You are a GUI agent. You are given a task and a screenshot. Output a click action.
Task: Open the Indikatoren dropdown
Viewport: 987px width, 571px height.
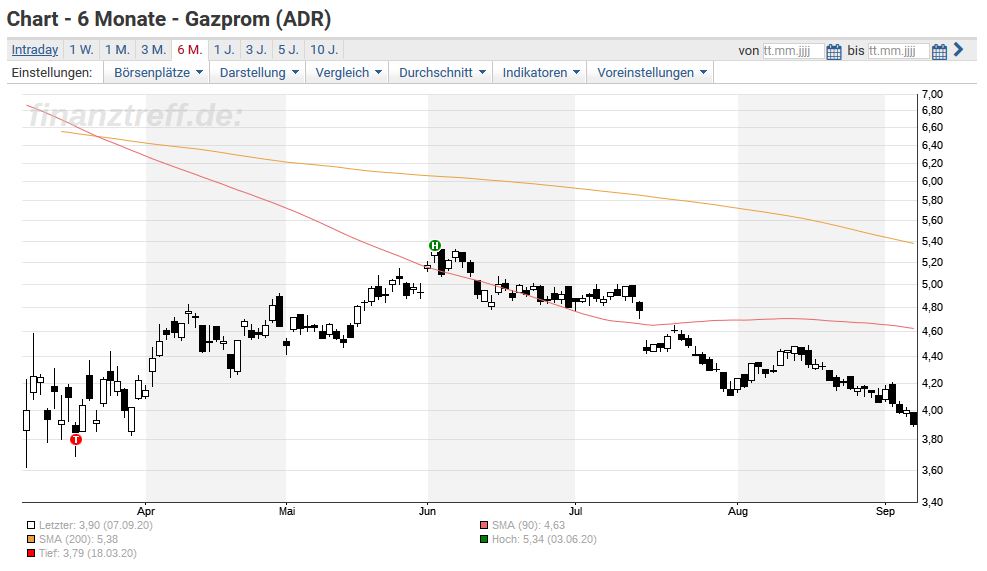540,72
